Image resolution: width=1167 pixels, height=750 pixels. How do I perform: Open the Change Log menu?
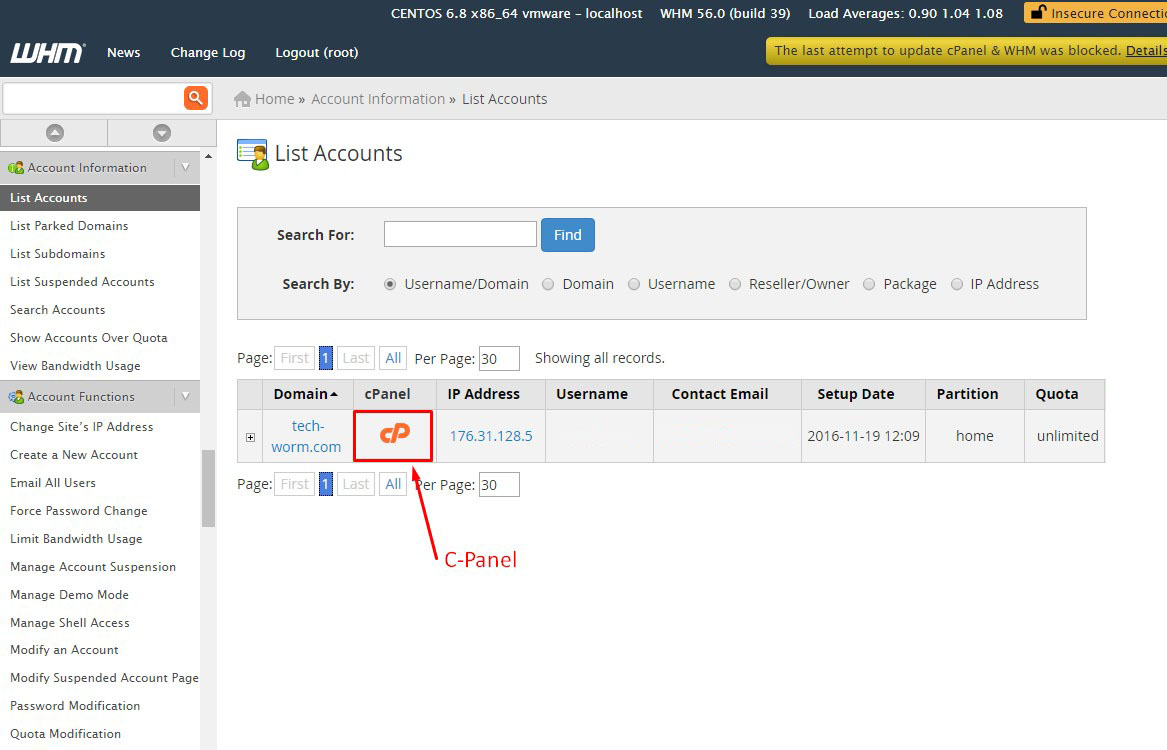pyautogui.click(x=207, y=52)
